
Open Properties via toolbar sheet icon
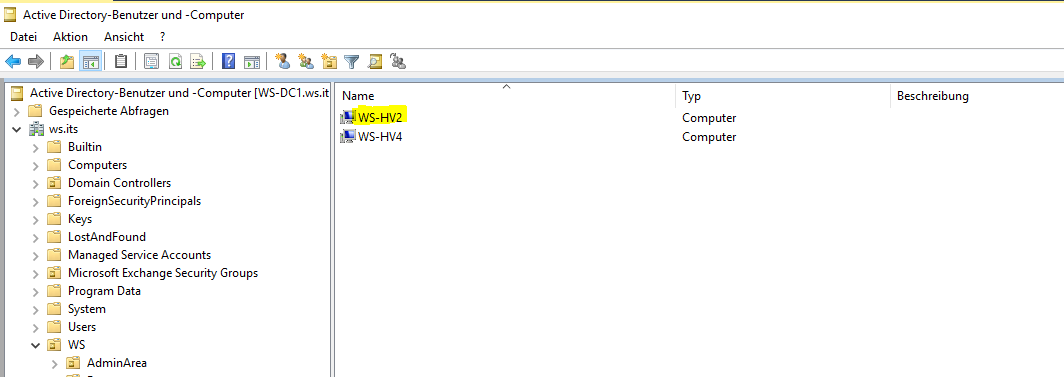pos(151,62)
